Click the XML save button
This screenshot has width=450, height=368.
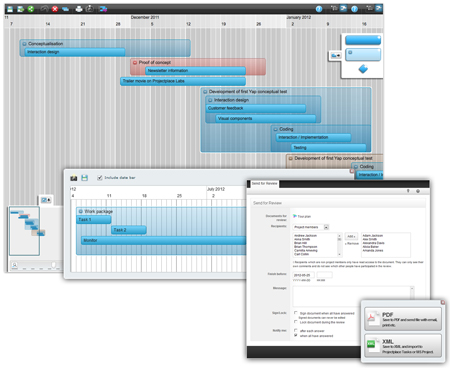click(x=403, y=346)
